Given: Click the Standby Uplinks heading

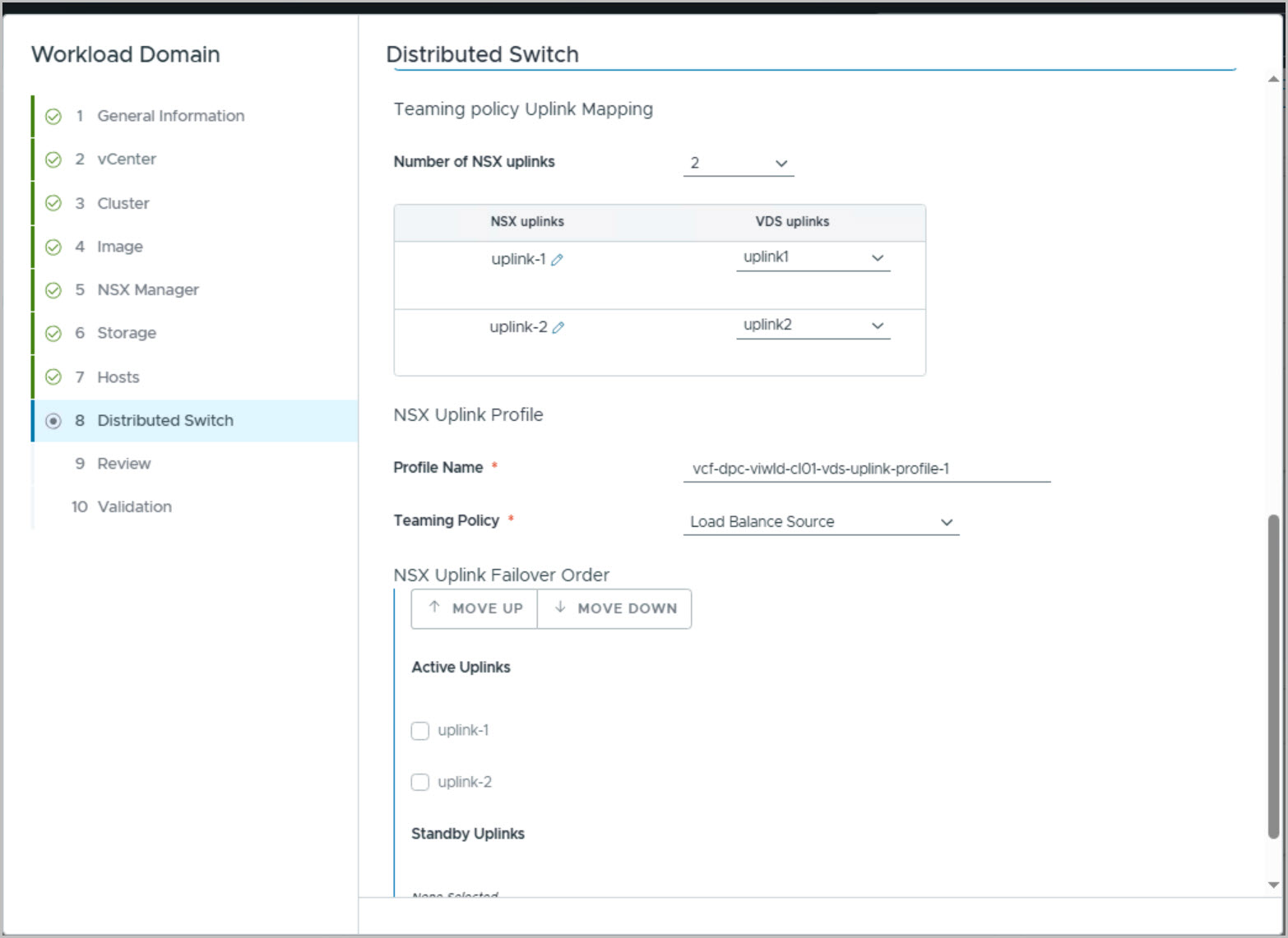Looking at the screenshot, I should point(468,834).
